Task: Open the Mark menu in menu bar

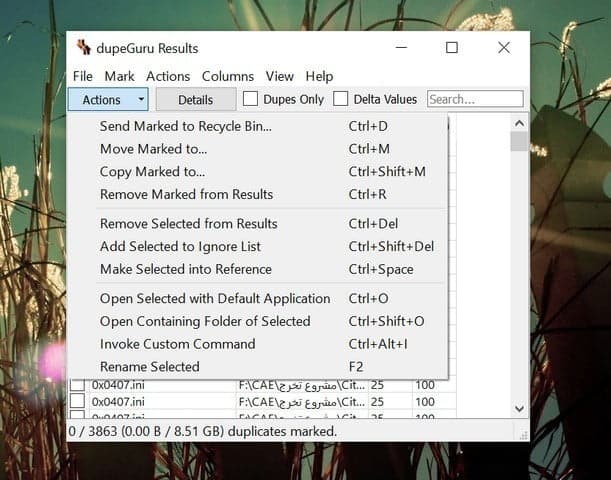Action: pos(119,76)
